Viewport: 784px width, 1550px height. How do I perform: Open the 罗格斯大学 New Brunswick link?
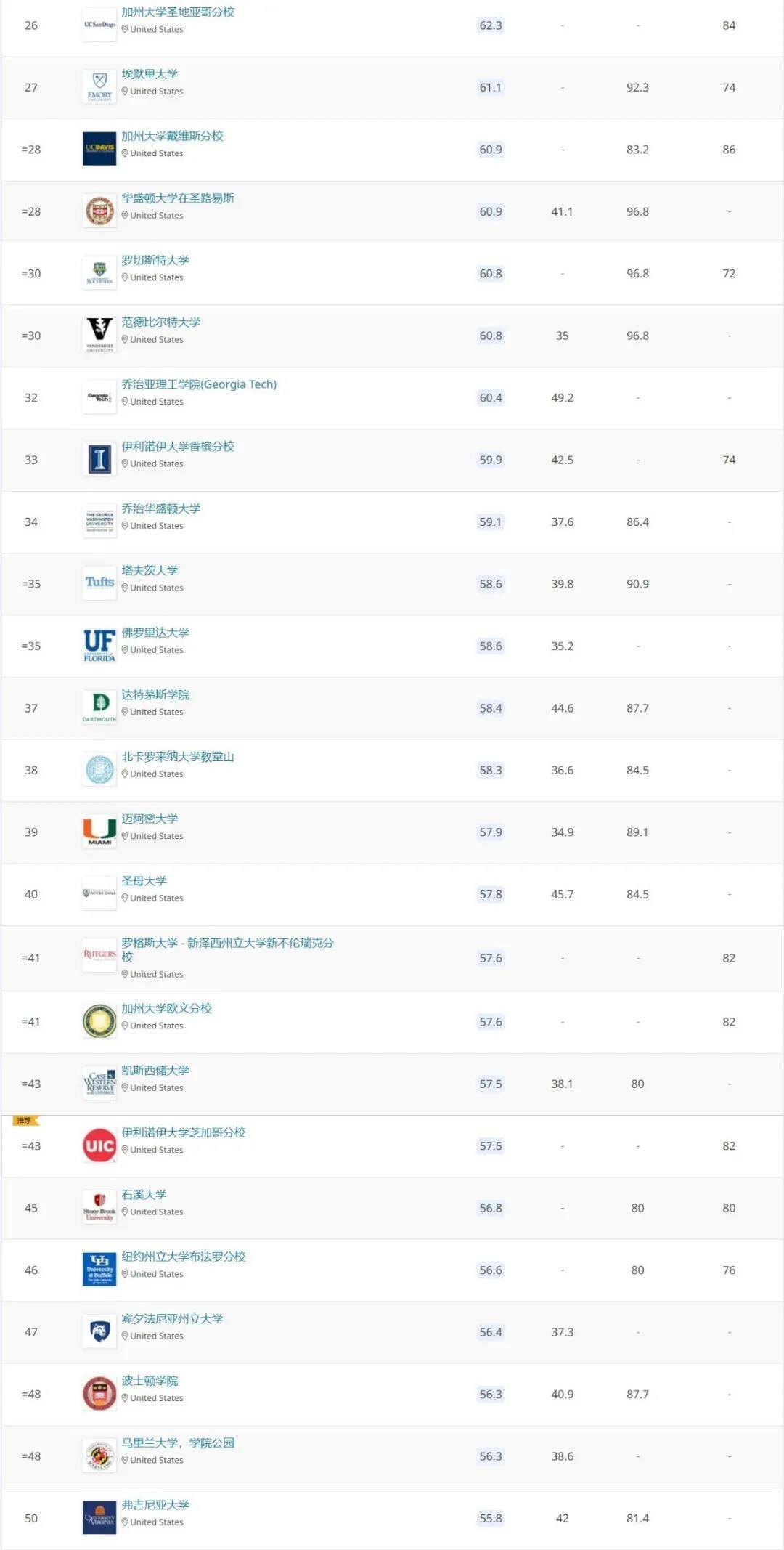tap(227, 949)
